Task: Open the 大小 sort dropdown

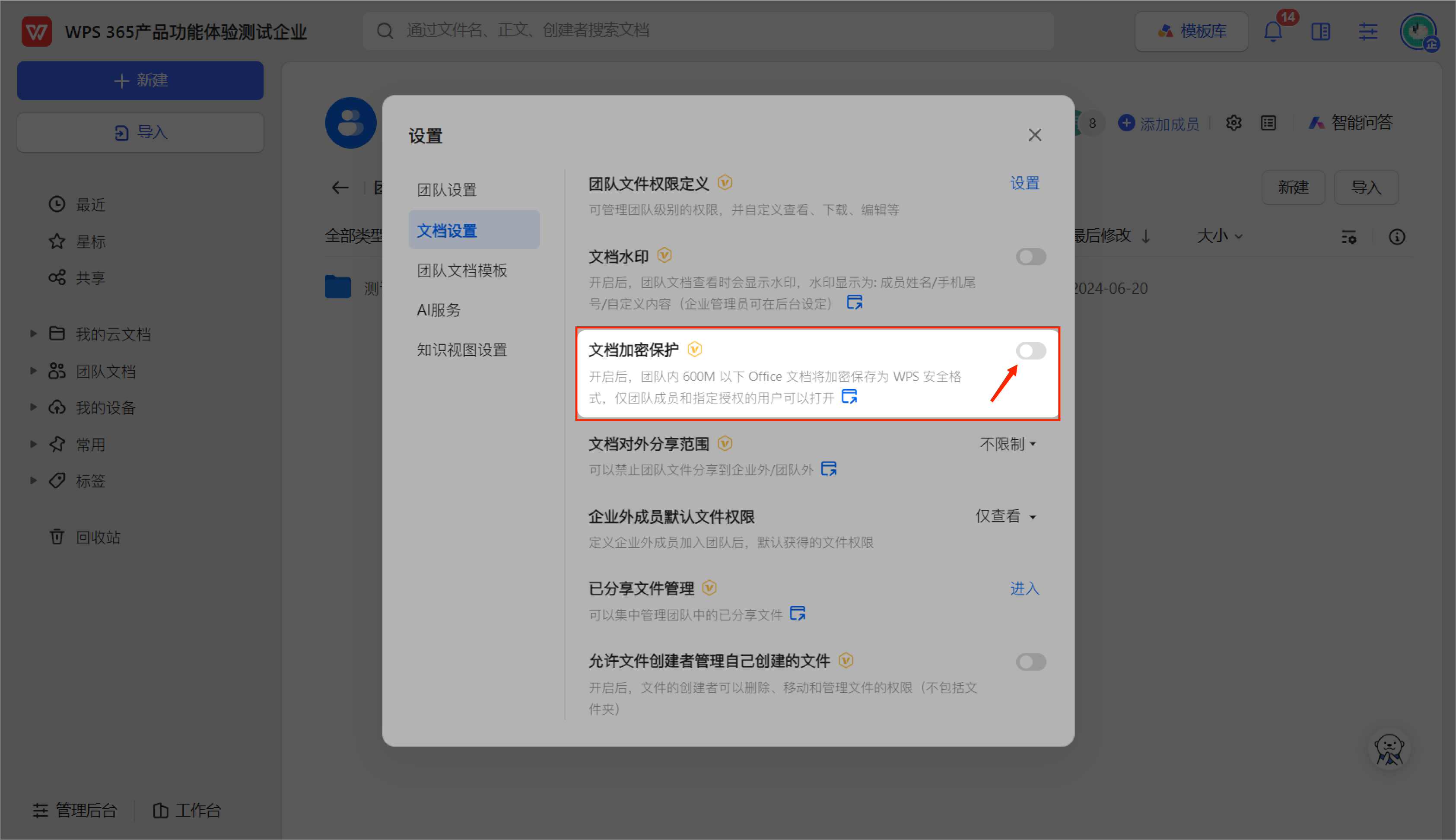Action: [x=1220, y=236]
